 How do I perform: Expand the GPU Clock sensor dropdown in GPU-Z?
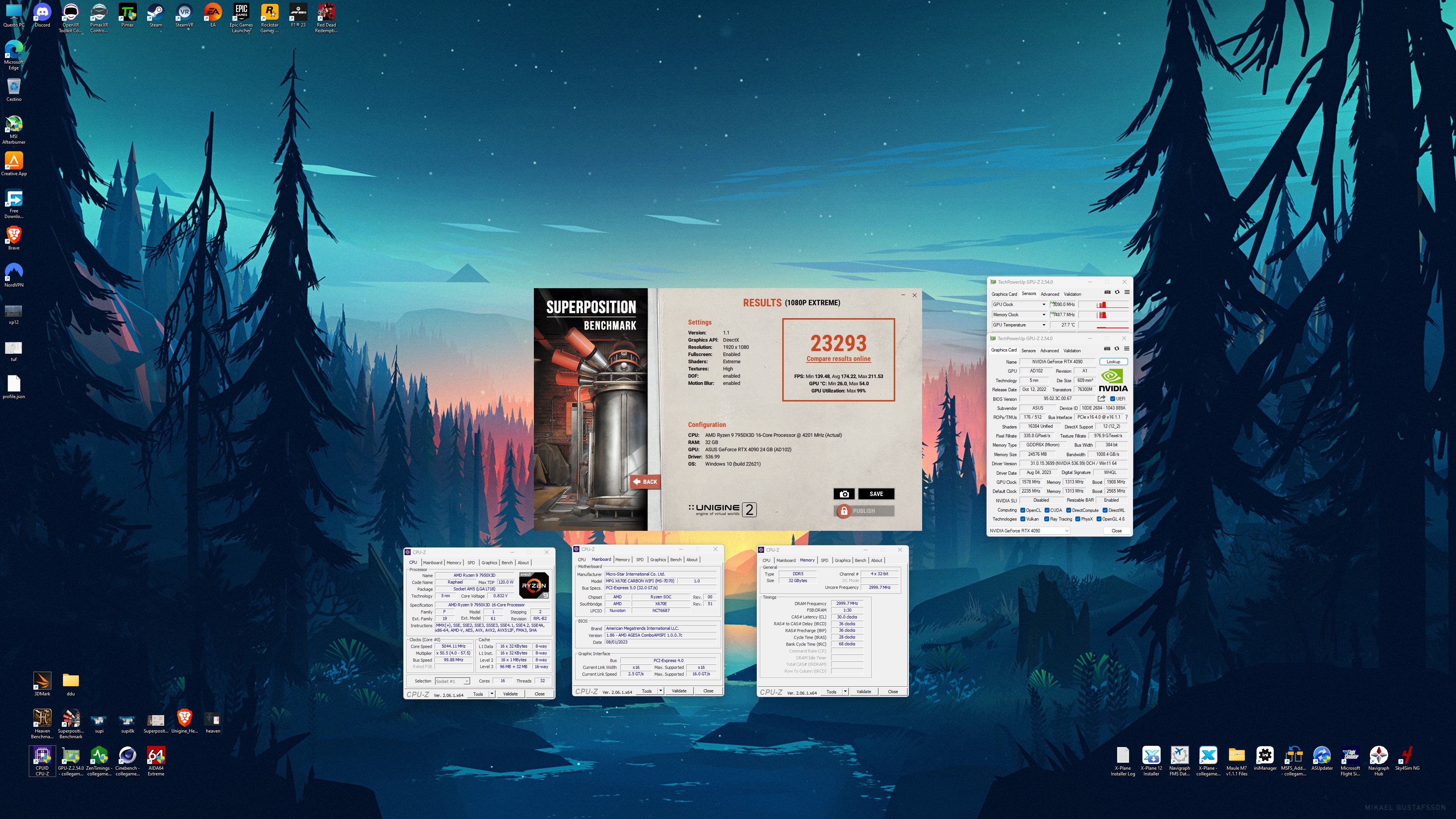(1043, 304)
